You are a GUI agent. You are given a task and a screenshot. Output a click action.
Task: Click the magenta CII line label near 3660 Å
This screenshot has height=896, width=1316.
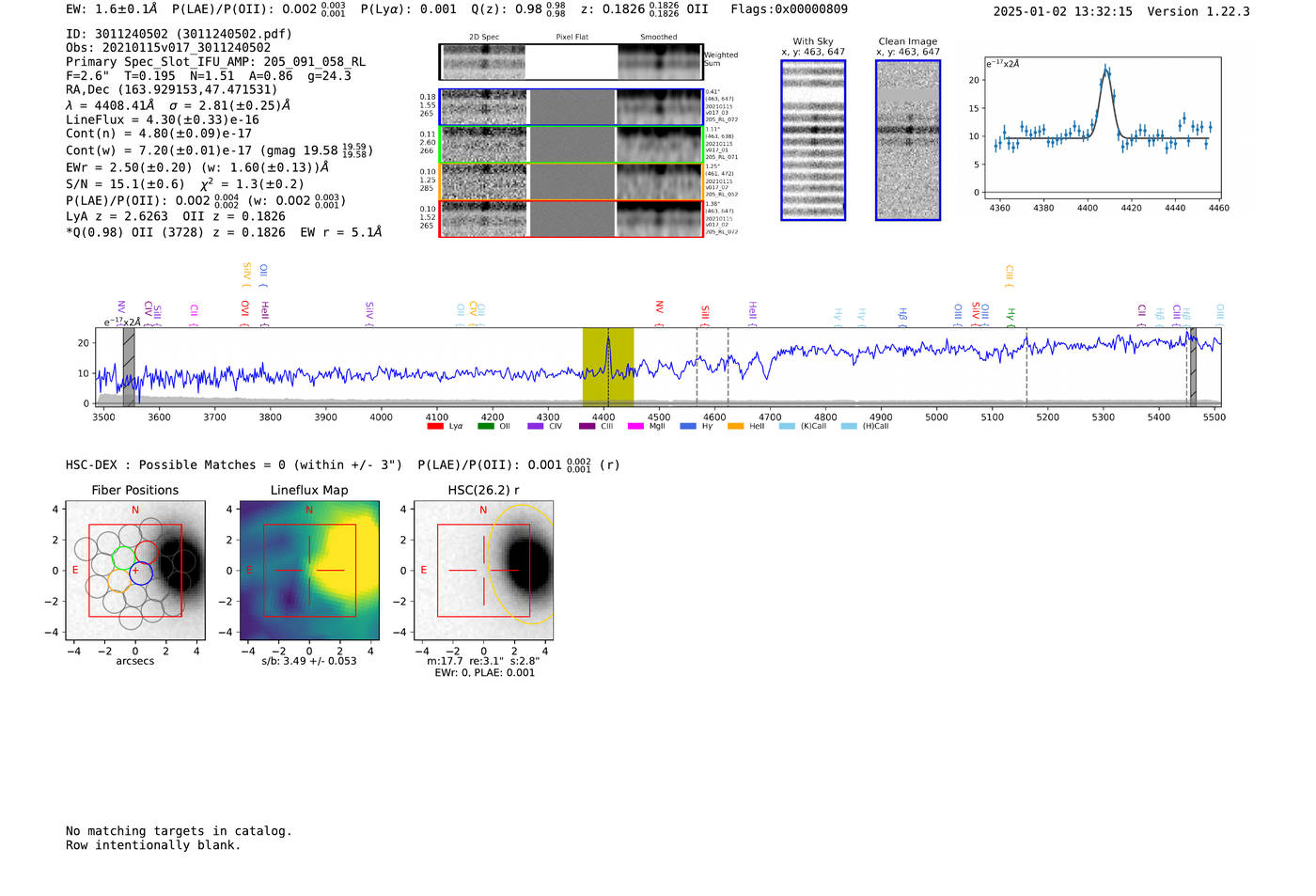coord(194,315)
